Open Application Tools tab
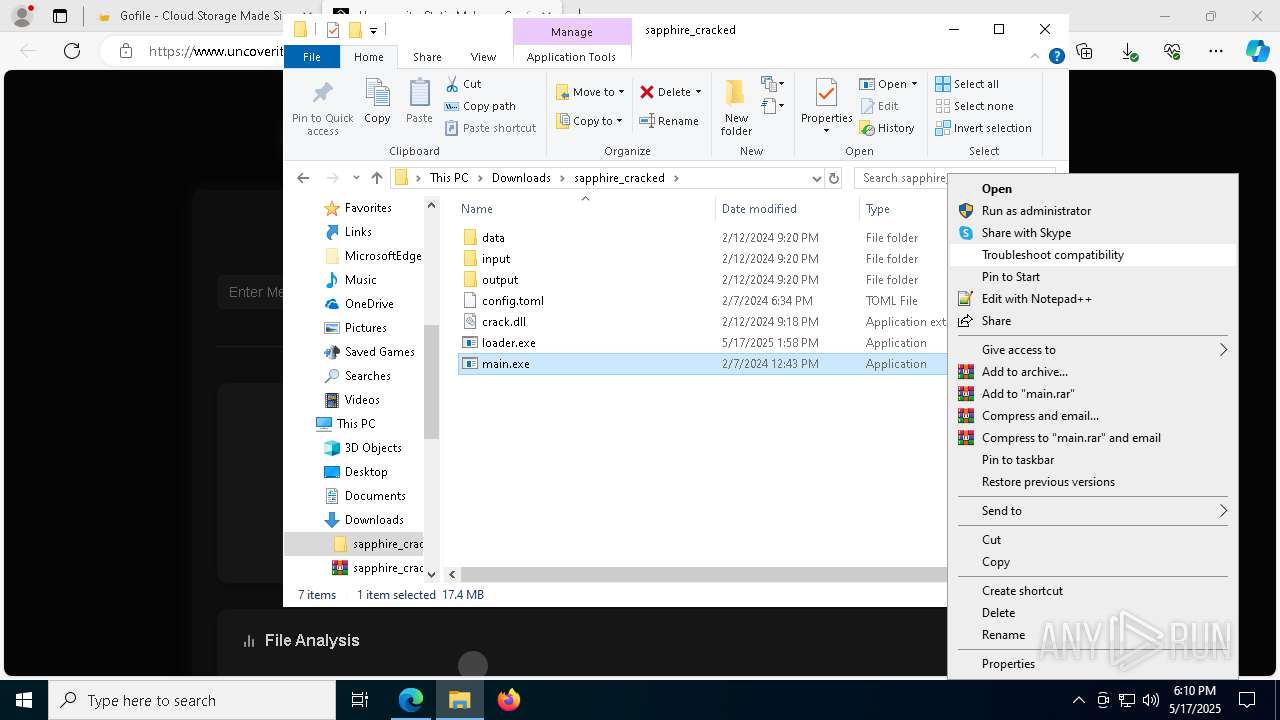 tap(571, 57)
